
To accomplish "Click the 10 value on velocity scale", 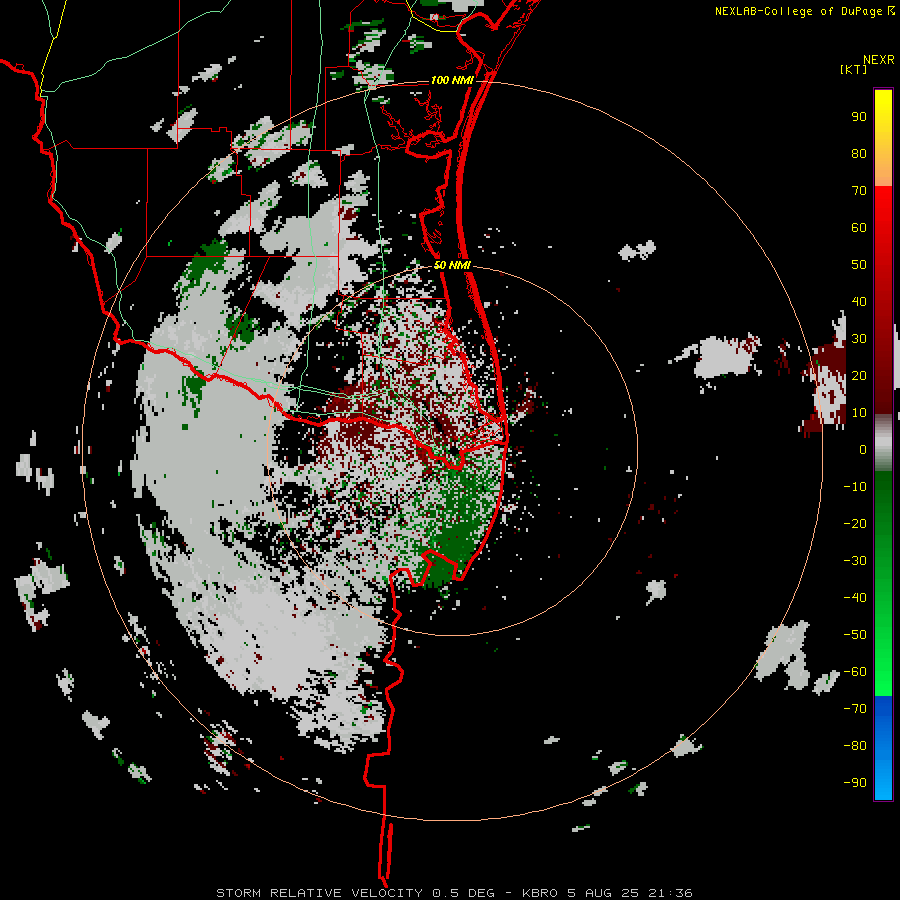I will pyautogui.click(x=859, y=413).
